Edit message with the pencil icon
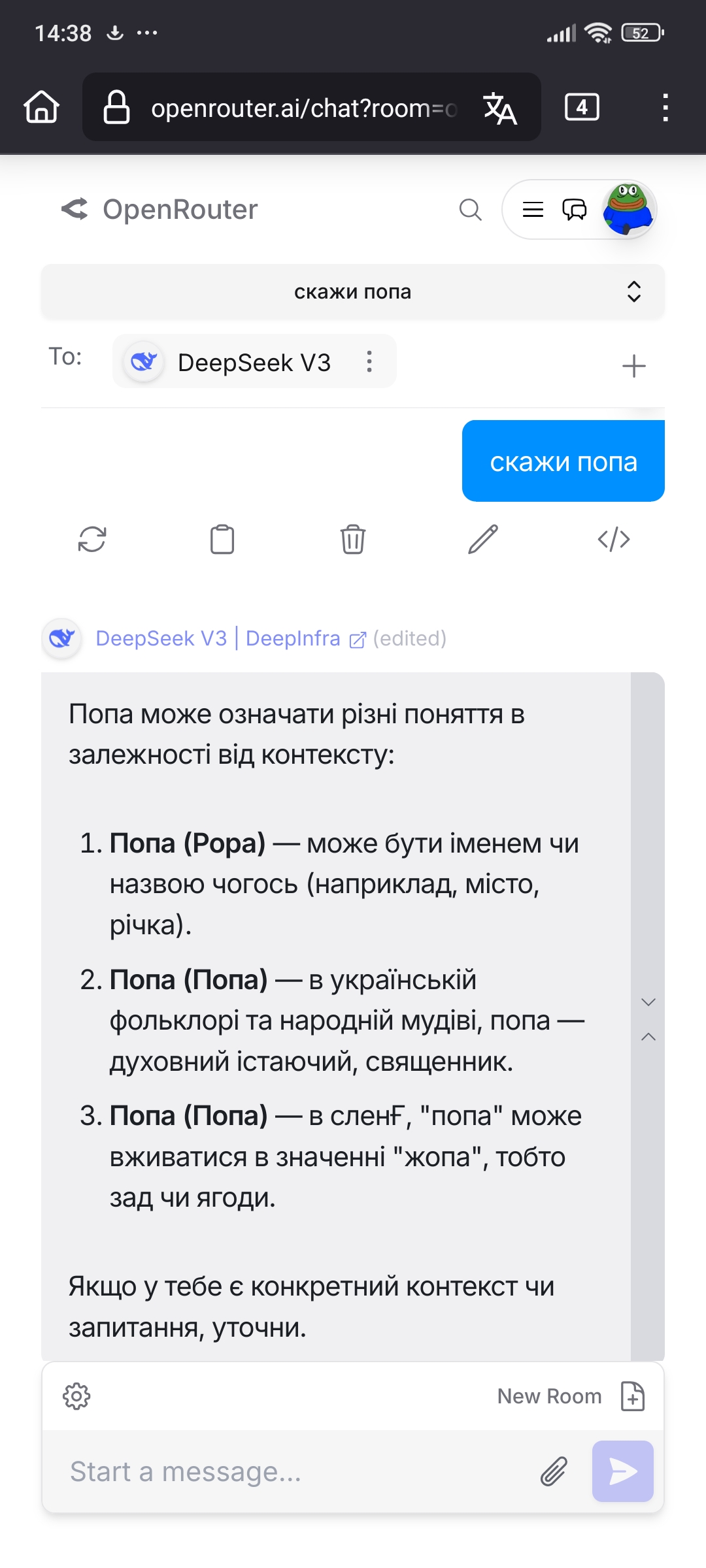The image size is (706, 1568). point(483,540)
